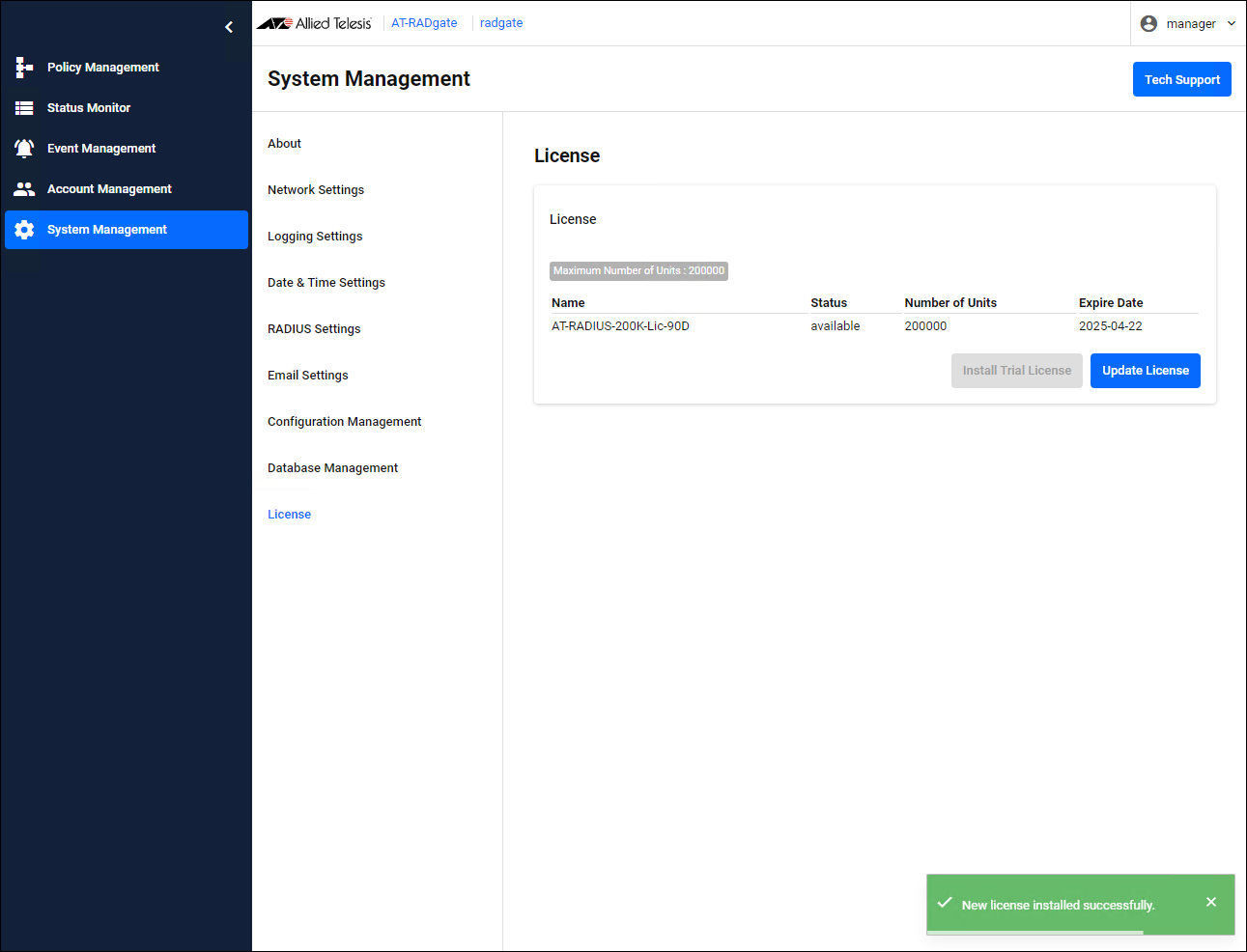The width and height of the screenshot is (1247, 952).
Task: Click the Tech Support button
Action: (x=1181, y=79)
